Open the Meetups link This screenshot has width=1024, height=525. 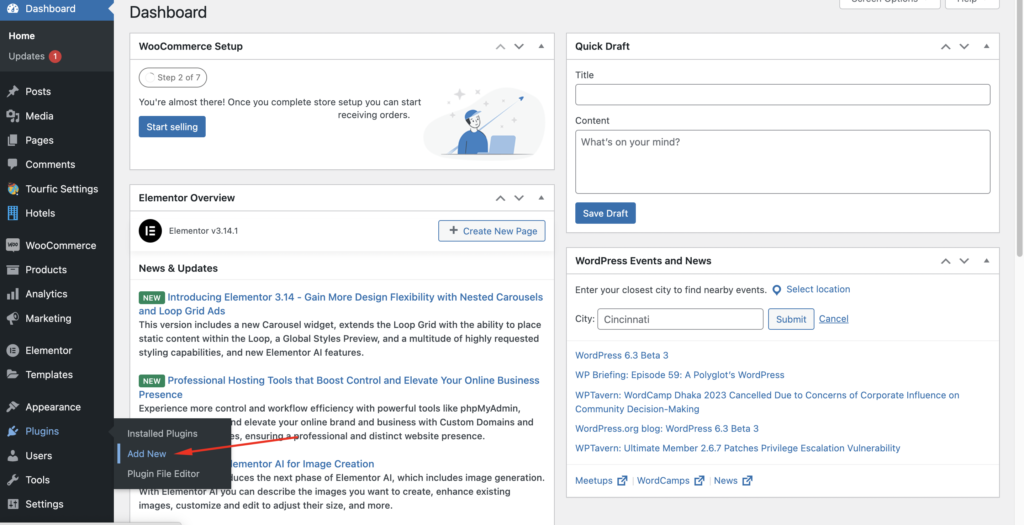click(594, 481)
